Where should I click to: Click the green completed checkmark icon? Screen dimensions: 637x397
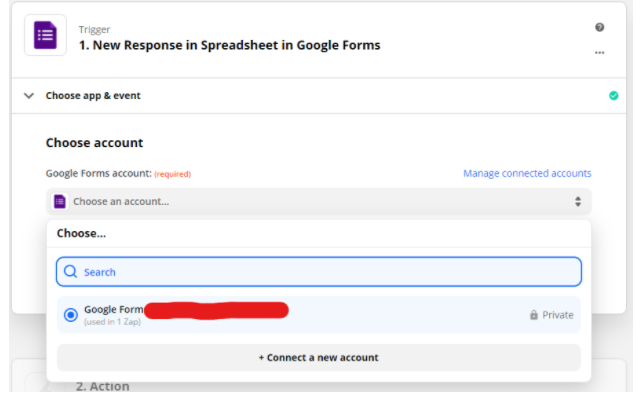point(613,95)
